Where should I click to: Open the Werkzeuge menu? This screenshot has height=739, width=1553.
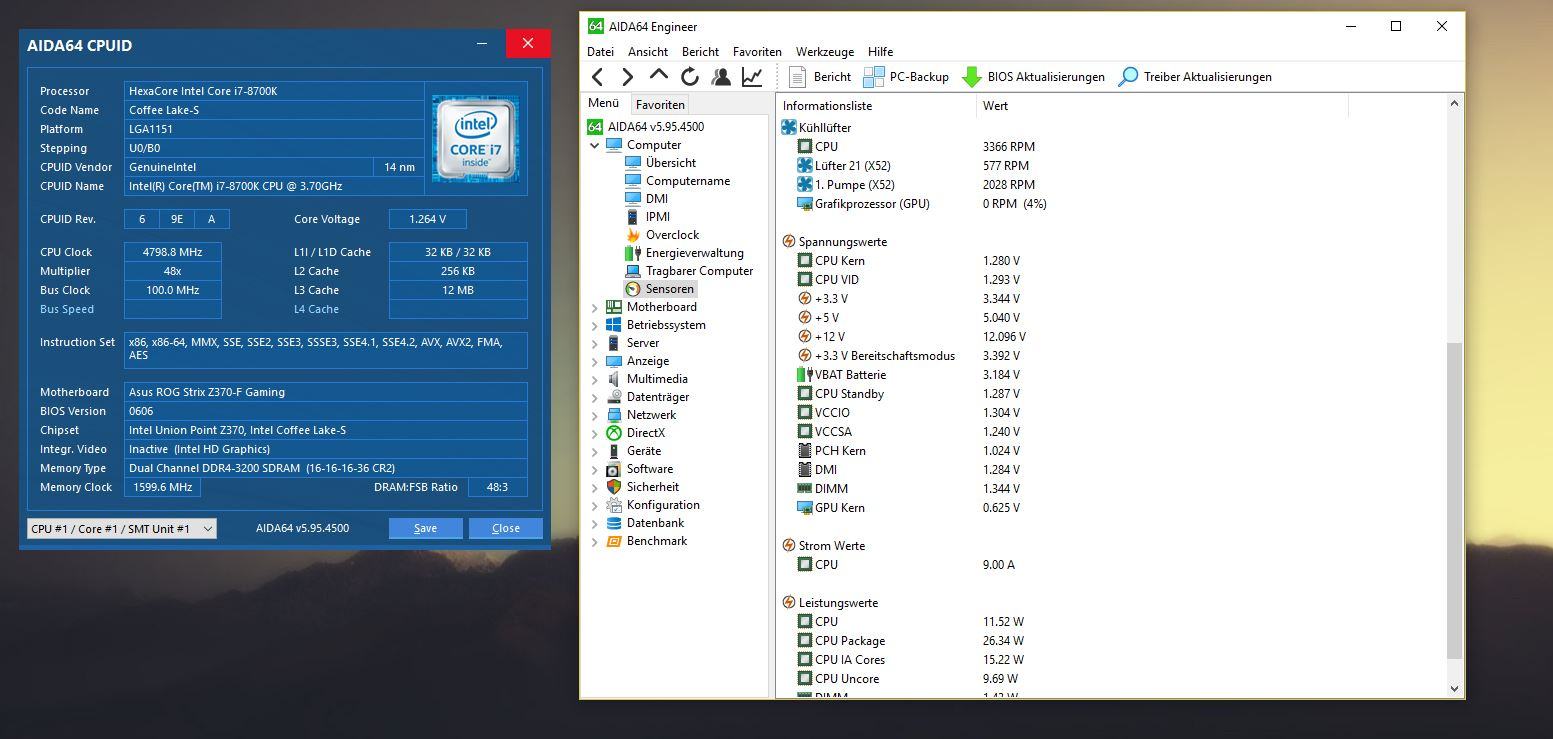point(825,52)
